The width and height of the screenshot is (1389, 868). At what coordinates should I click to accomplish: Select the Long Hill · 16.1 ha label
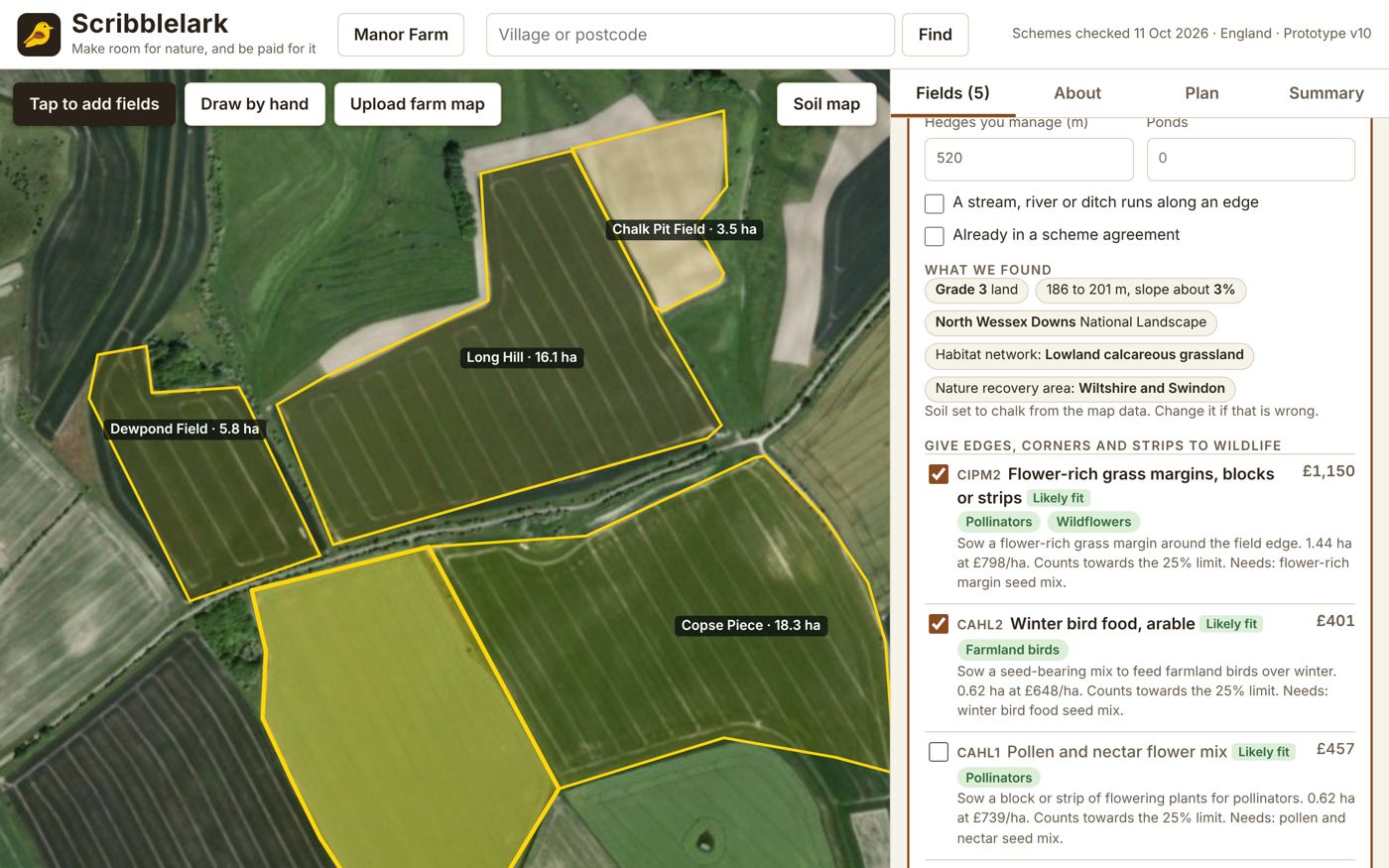522,357
